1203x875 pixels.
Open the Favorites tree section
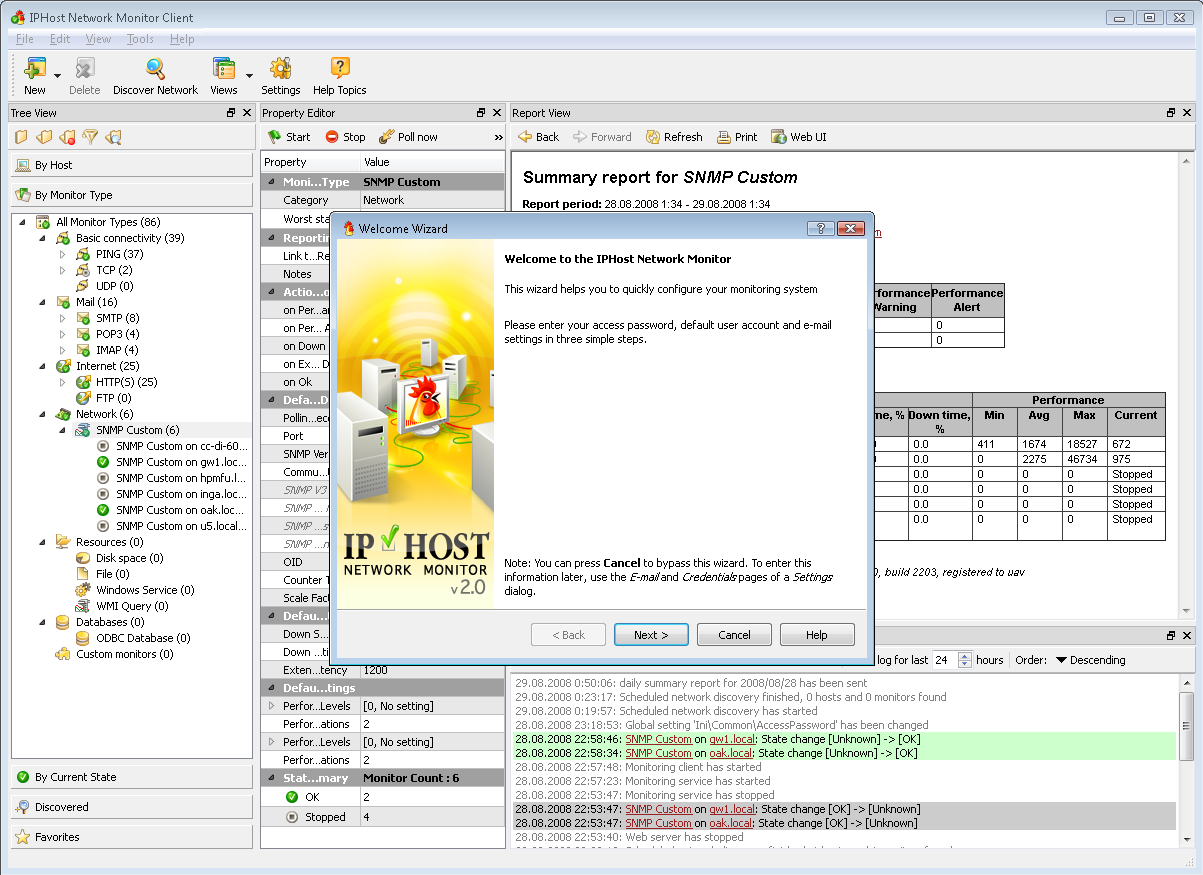point(132,837)
